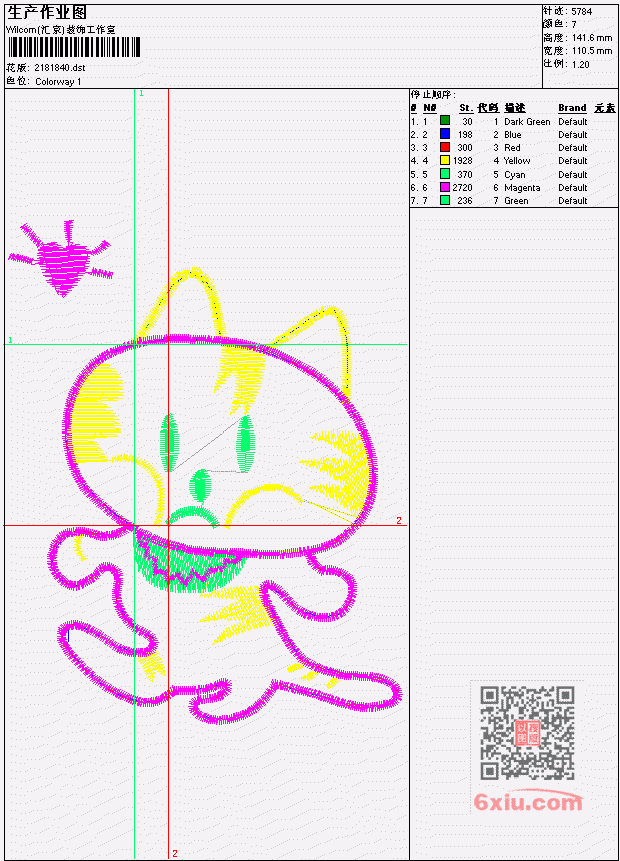Select the file name '2181840.dst'
The image size is (620, 861).
click(x=60, y=68)
